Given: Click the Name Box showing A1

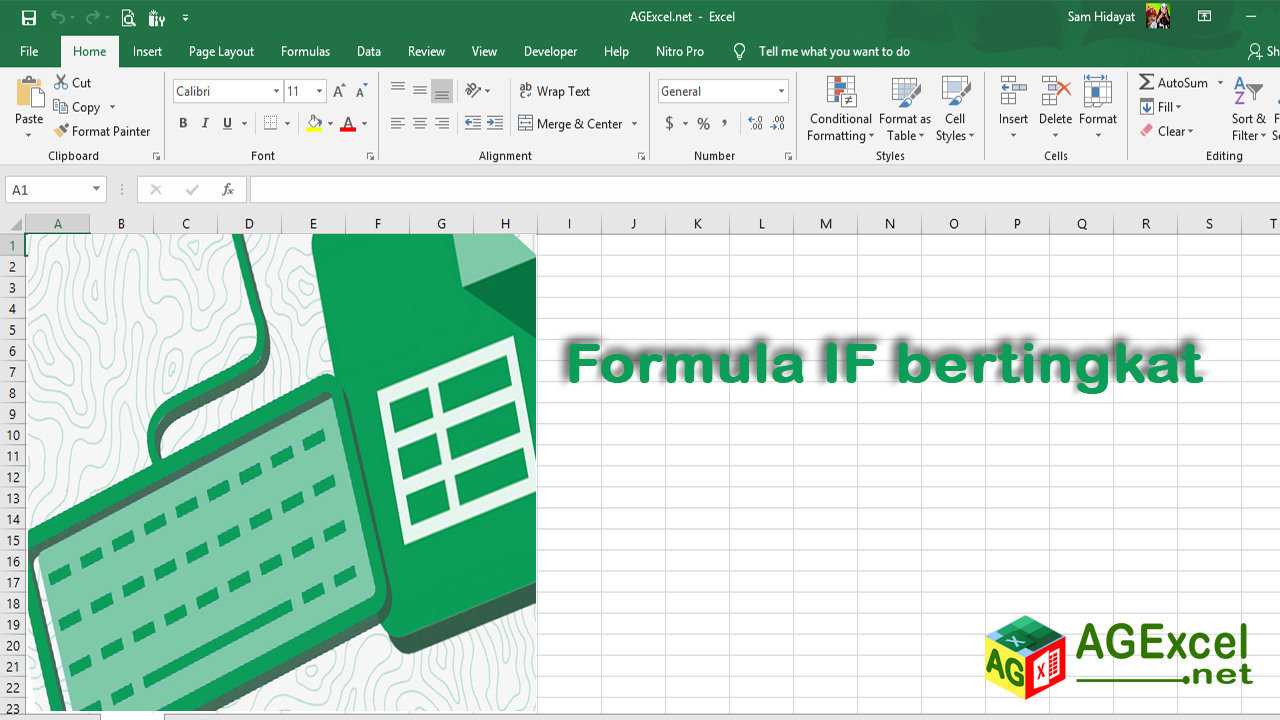Looking at the screenshot, I should (55, 189).
